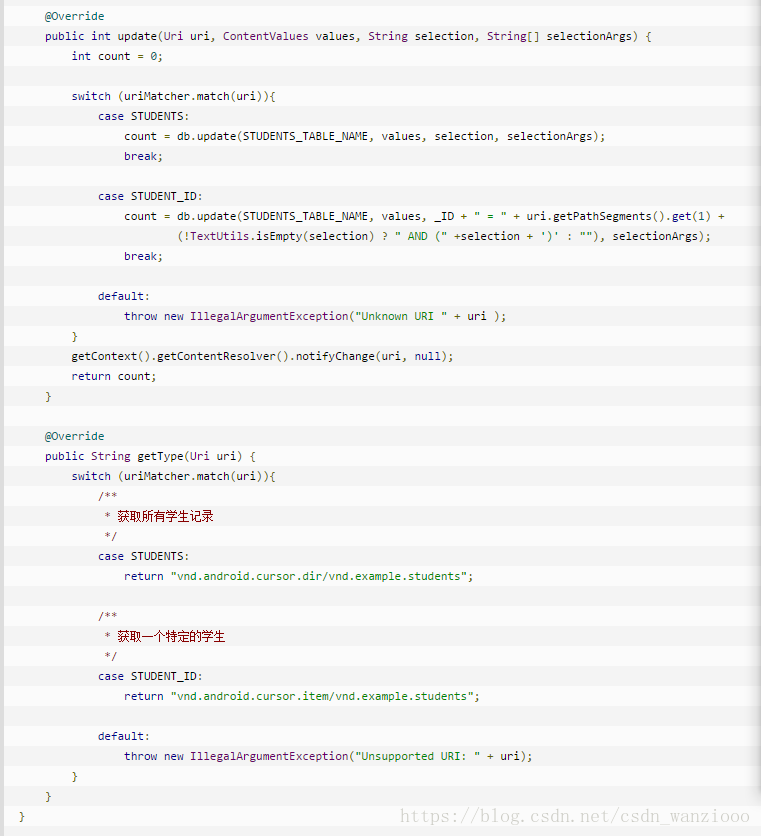Click the first @Override annotation
The height and width of the screenshot is (836, 761).
tap(74, 17)
